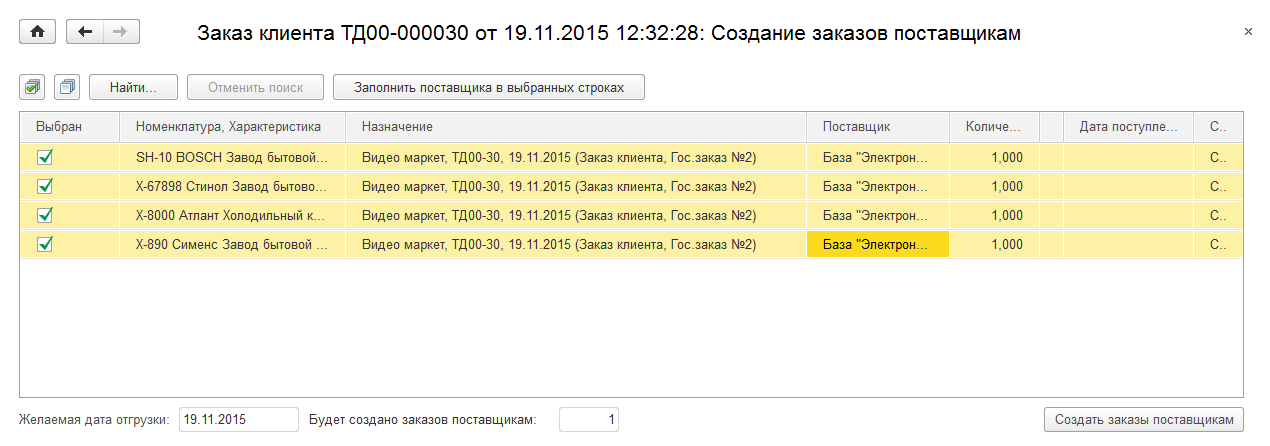
Task: Click the Найти... button
Action: click(x=133, y=87)
